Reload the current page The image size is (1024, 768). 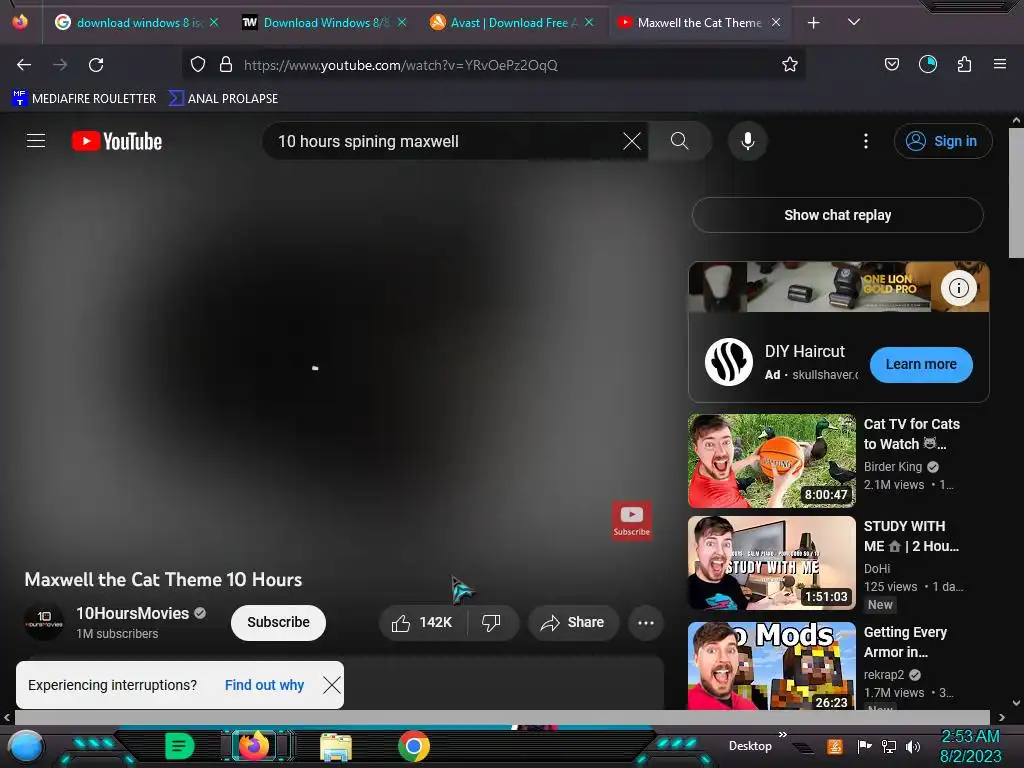(96, 65)
